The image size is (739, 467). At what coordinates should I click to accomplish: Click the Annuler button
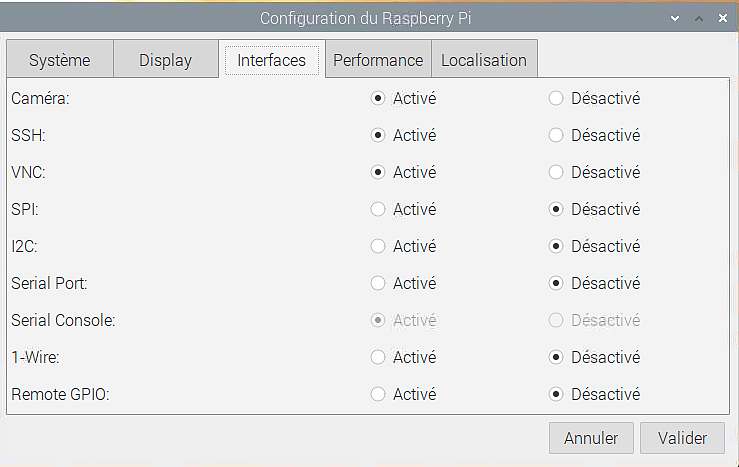coord(591,438)
